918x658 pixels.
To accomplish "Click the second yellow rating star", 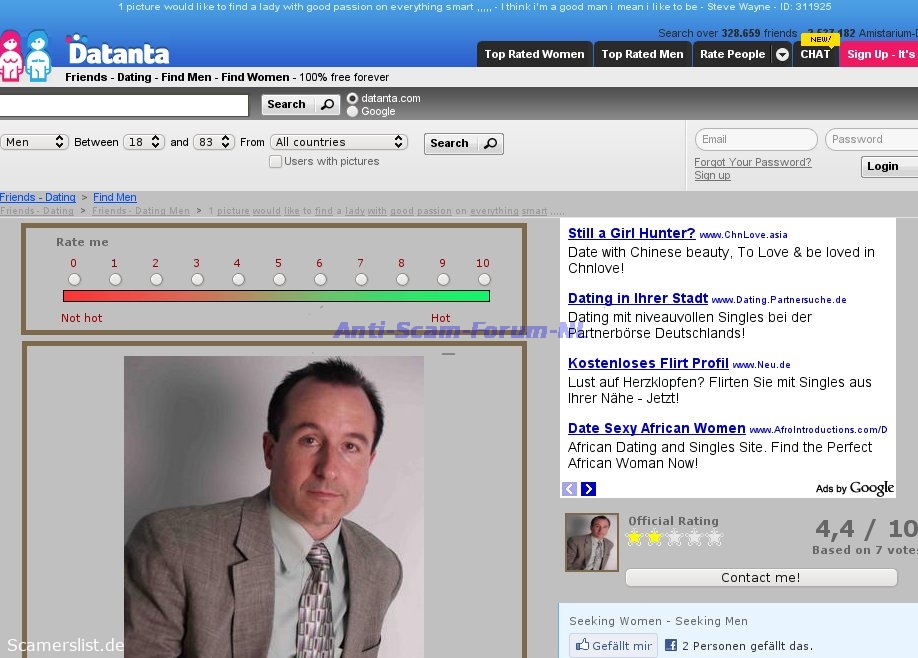I will click(654, 538).
